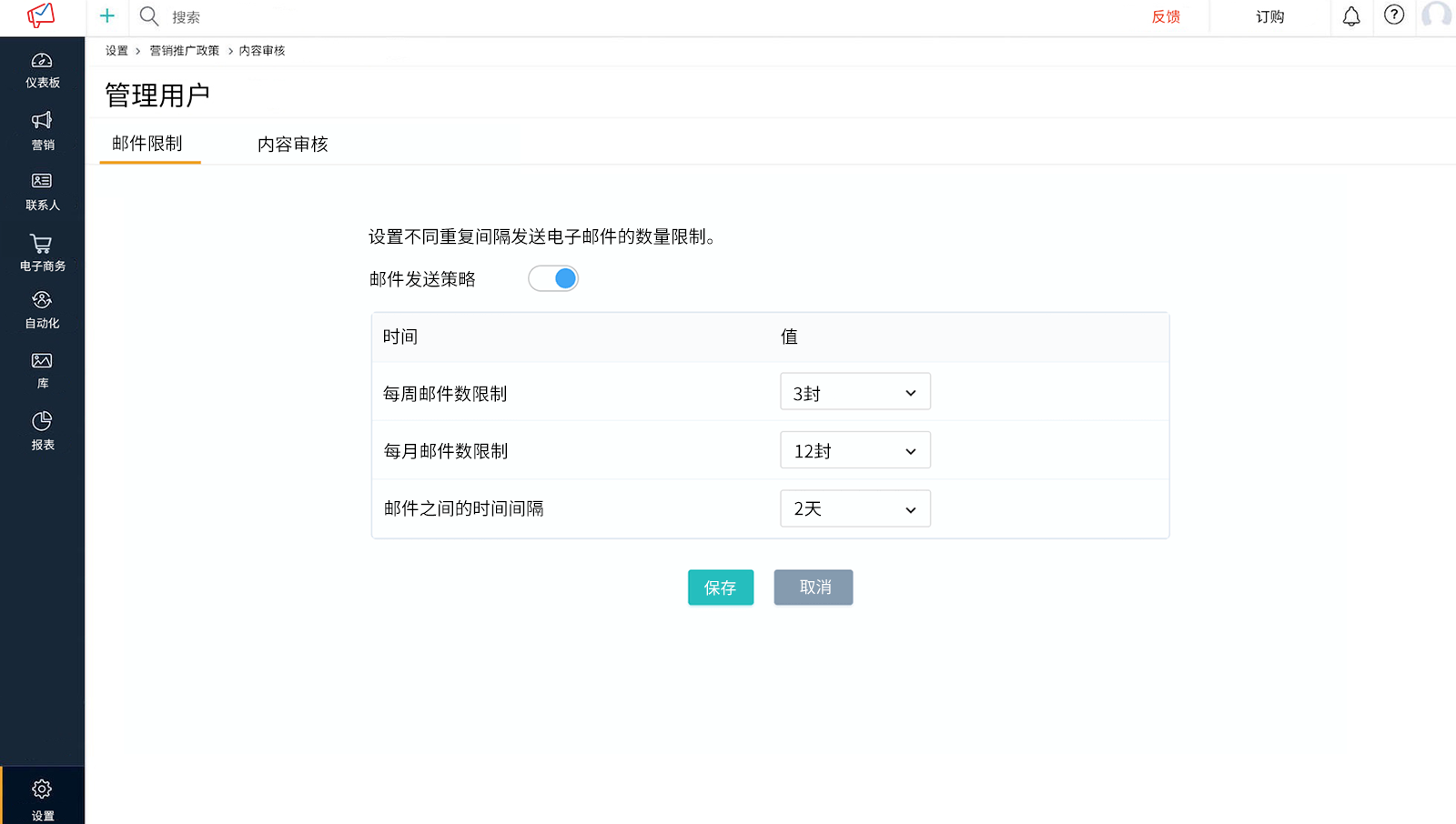The image size is (1456, 824).
Task: Switch to the 内容审核 tab
Action: (x=292, y=145)
